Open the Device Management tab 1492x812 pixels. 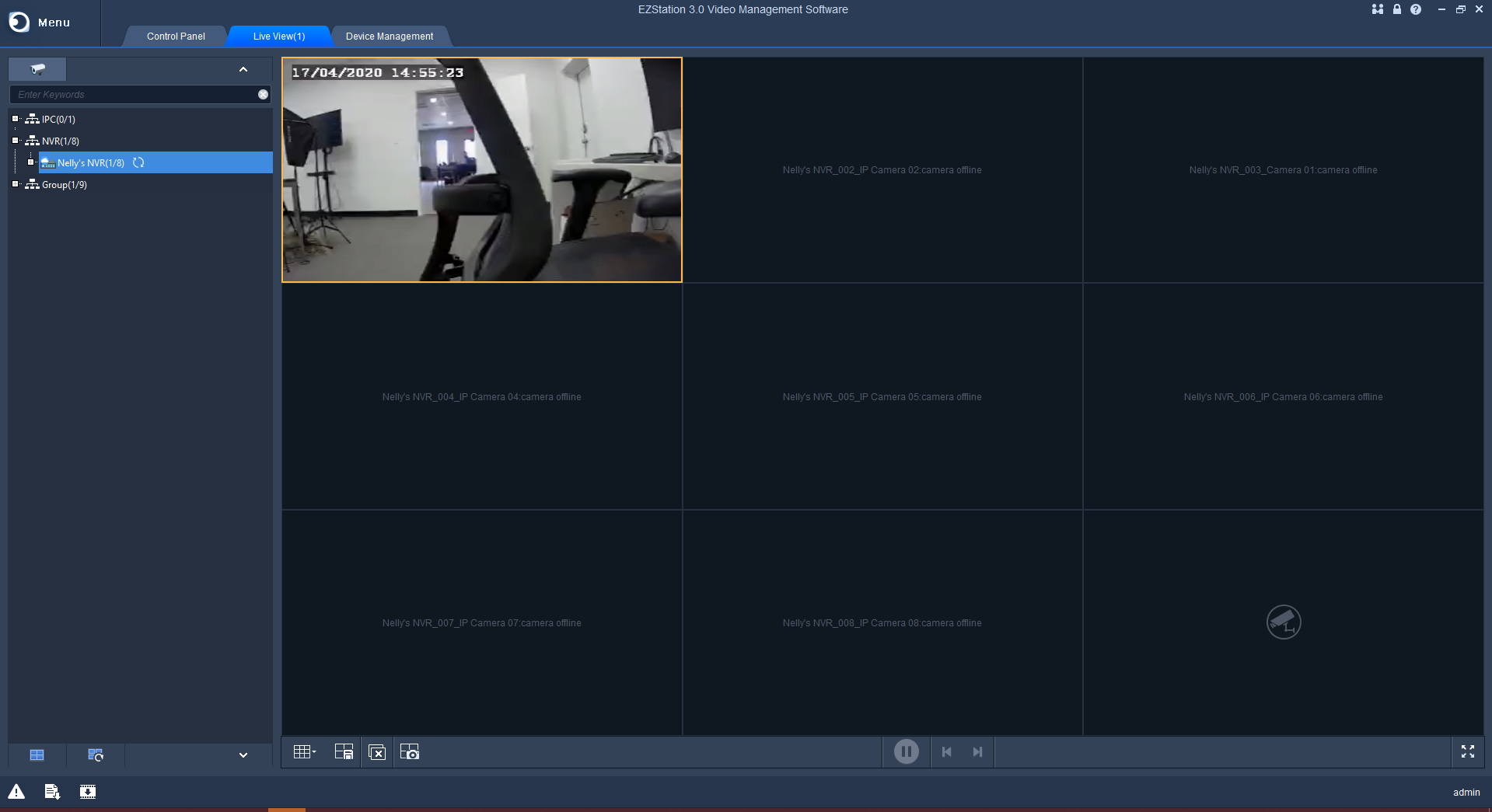(389, 37)
